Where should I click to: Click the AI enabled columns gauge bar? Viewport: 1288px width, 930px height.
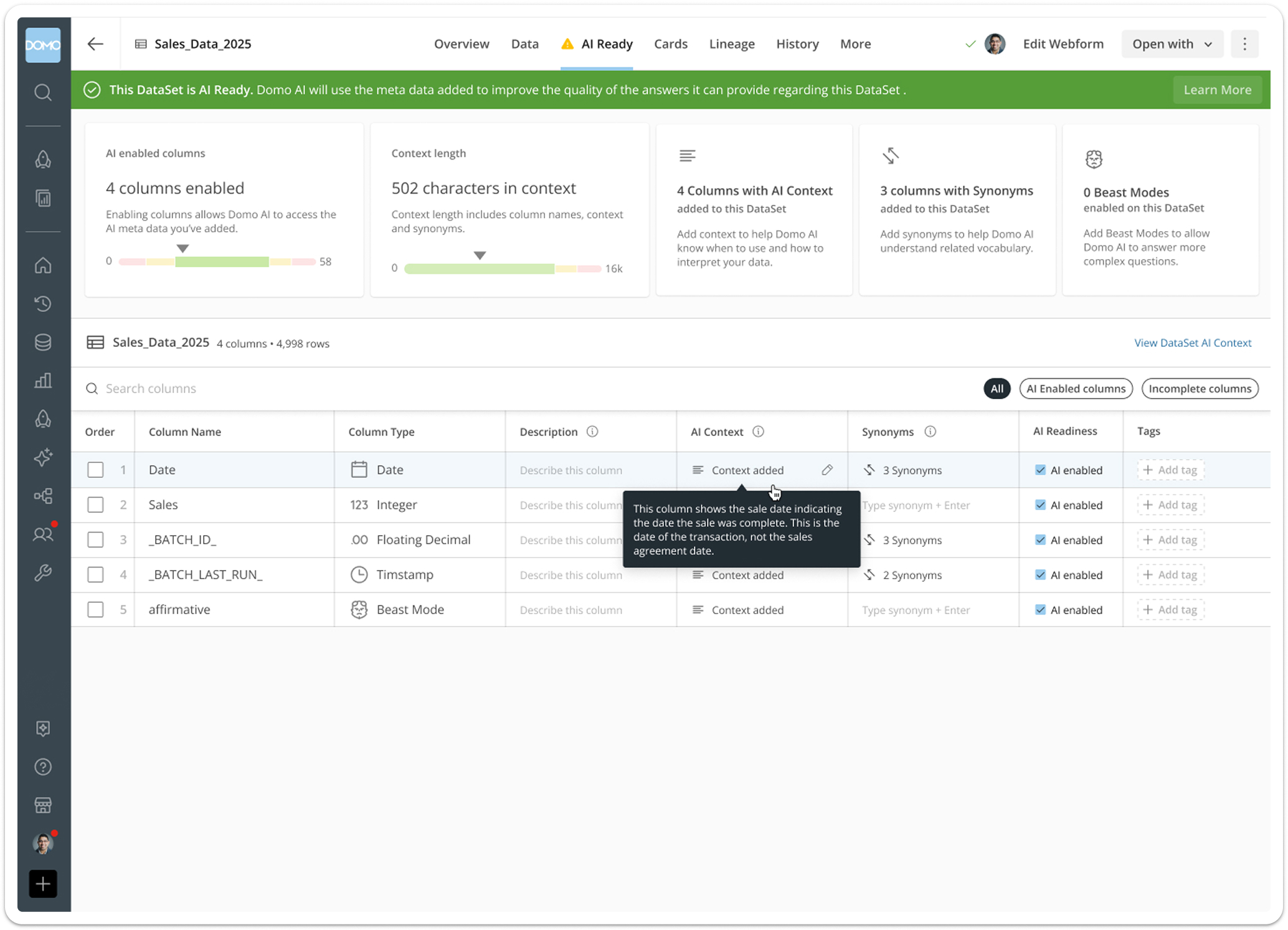(217, 262)
